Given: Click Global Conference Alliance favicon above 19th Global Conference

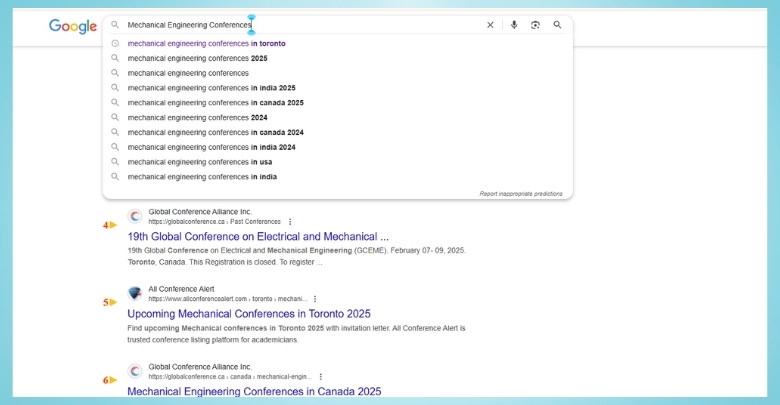Looking at the screenshot, I should (x=135, y=216).
